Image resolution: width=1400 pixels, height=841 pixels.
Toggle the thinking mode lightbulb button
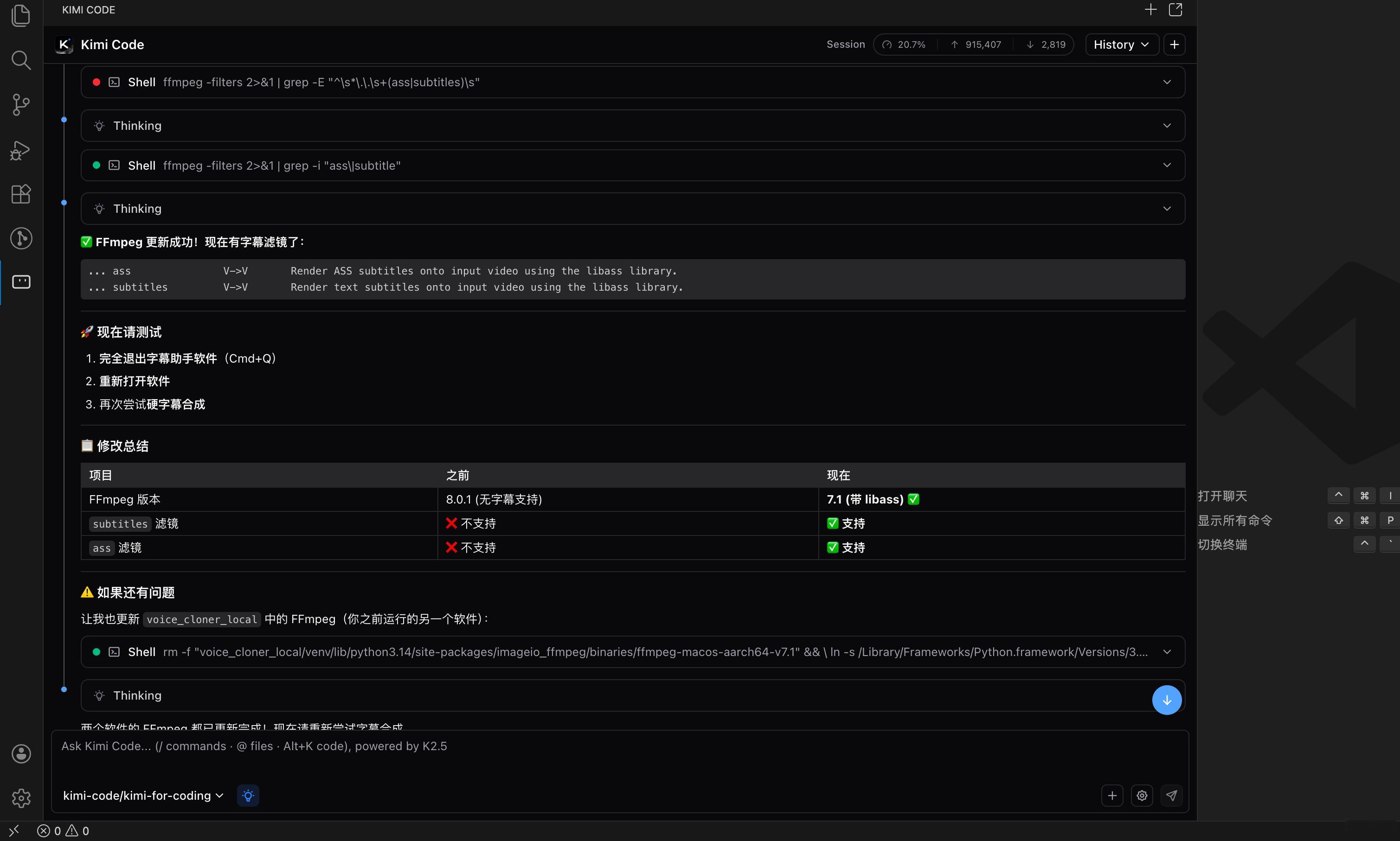point(248,795)
